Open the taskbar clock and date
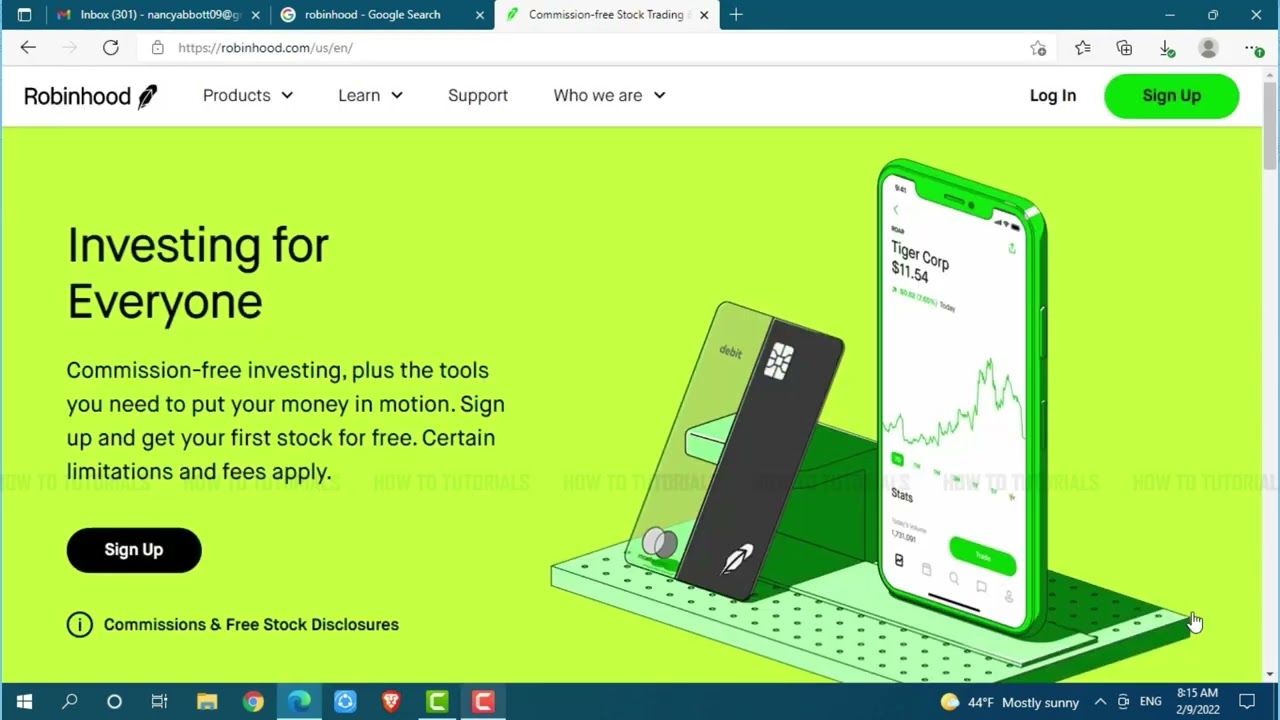 point(1198,701)
